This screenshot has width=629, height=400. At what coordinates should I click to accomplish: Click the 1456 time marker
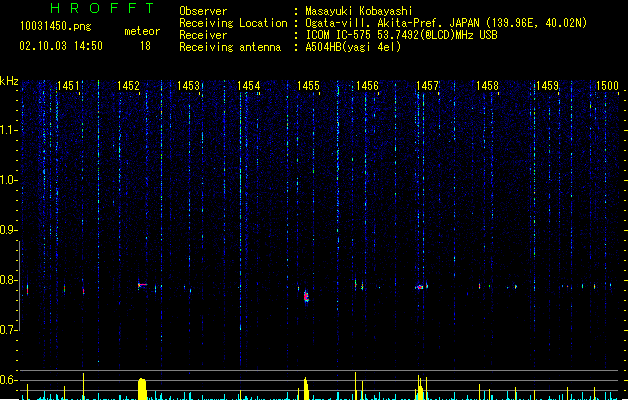click(367, 86)
